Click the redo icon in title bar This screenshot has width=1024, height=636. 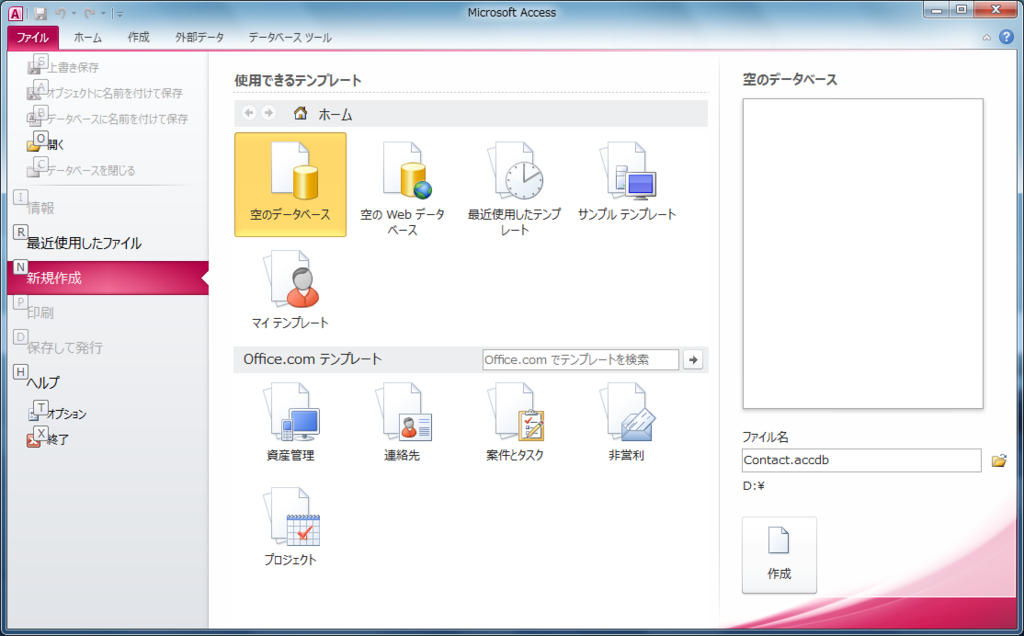click(89, 13)
